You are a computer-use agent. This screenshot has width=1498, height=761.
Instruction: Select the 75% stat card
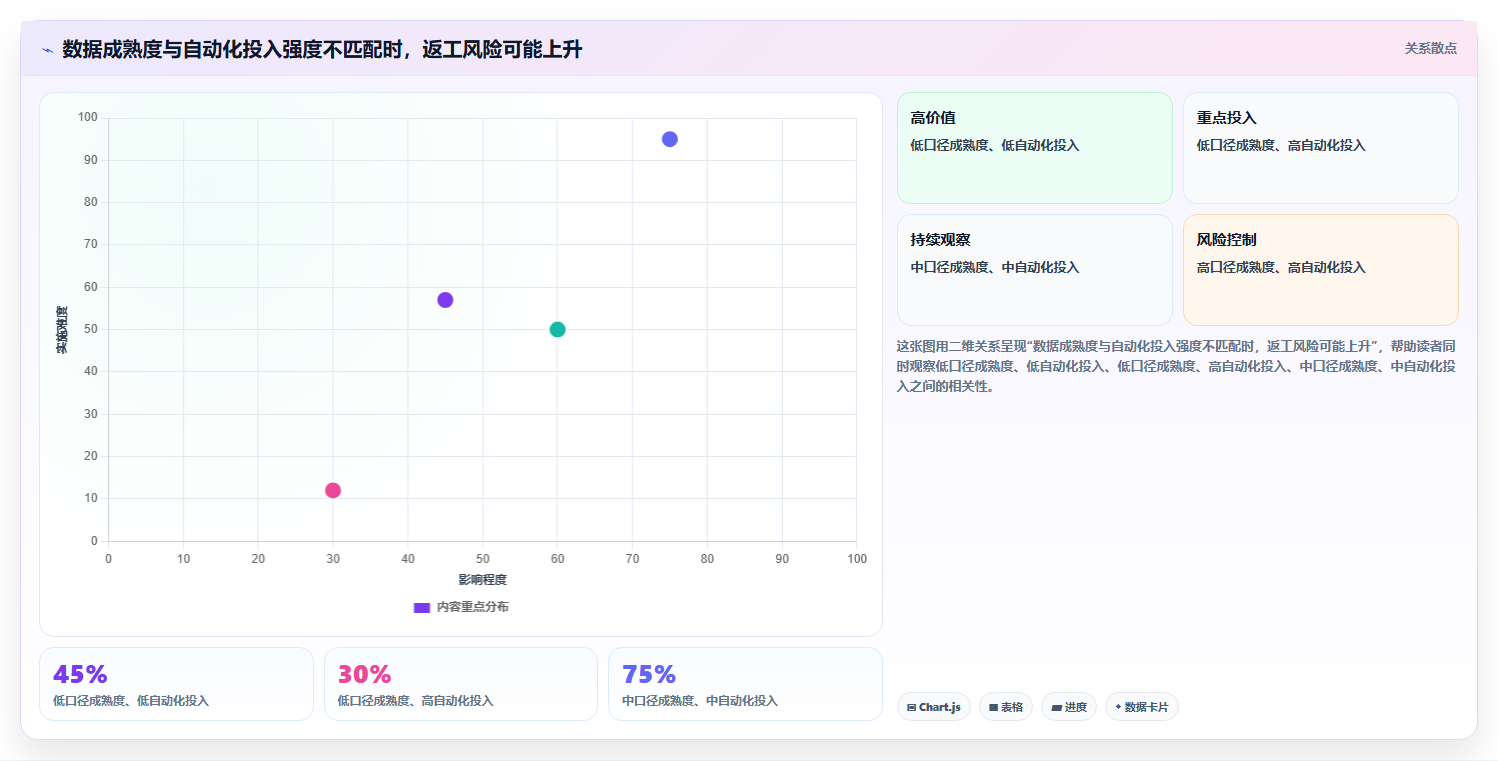click(x=745, y=684)
